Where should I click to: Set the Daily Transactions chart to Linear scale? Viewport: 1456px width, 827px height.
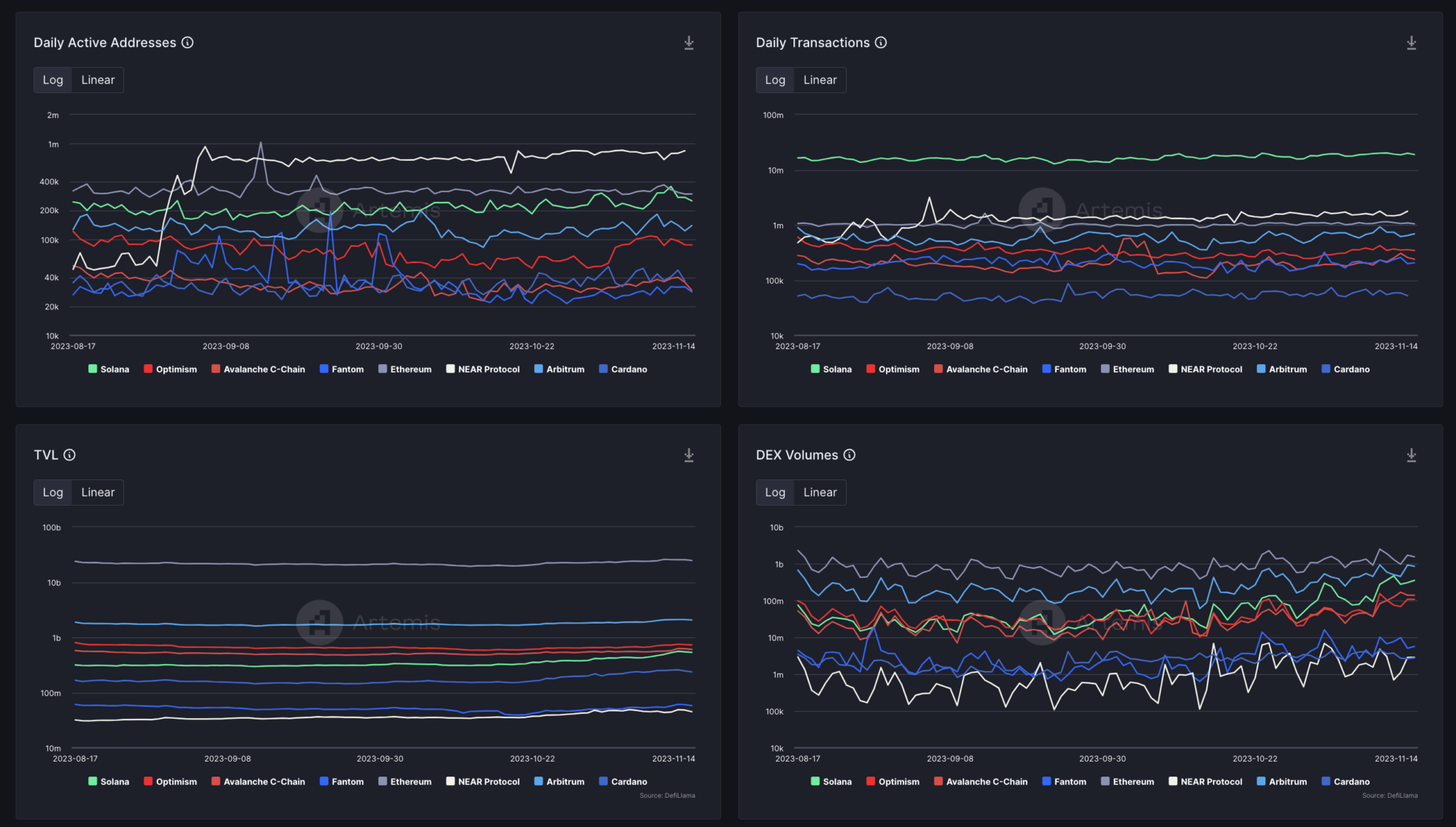pos(820,80)
